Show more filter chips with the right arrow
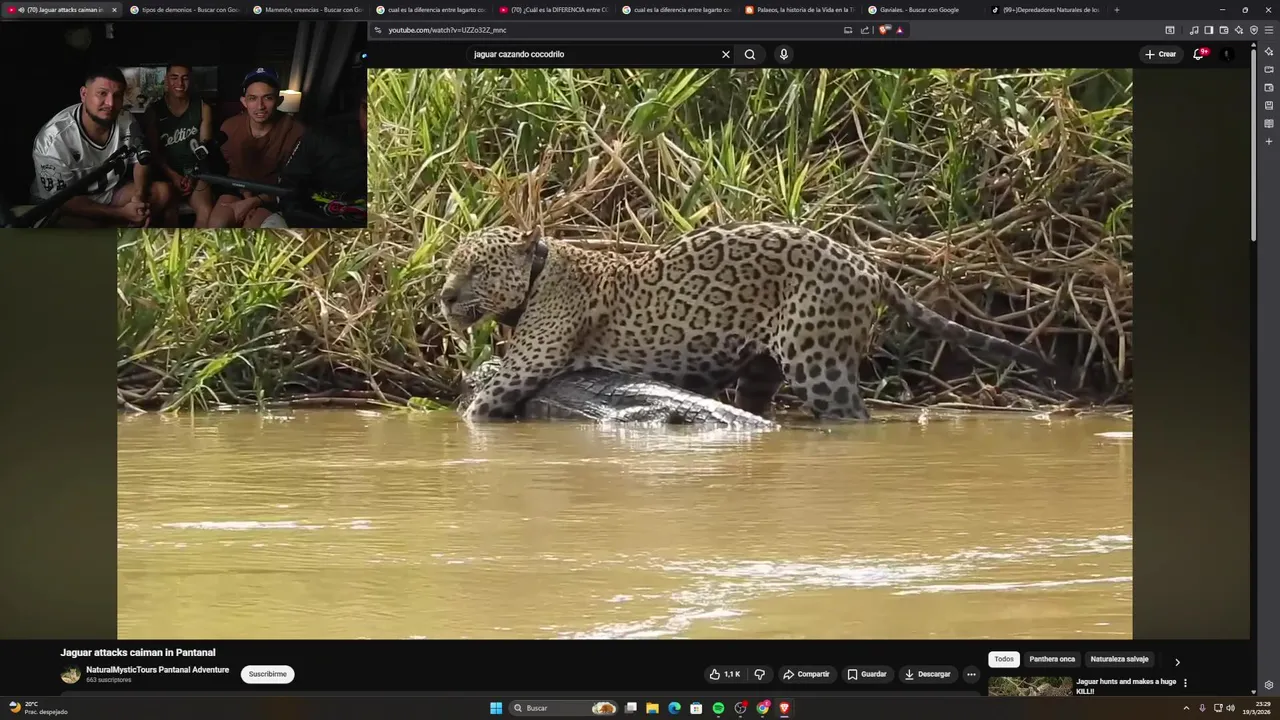1280x720 pixels. coord(1177,662)
